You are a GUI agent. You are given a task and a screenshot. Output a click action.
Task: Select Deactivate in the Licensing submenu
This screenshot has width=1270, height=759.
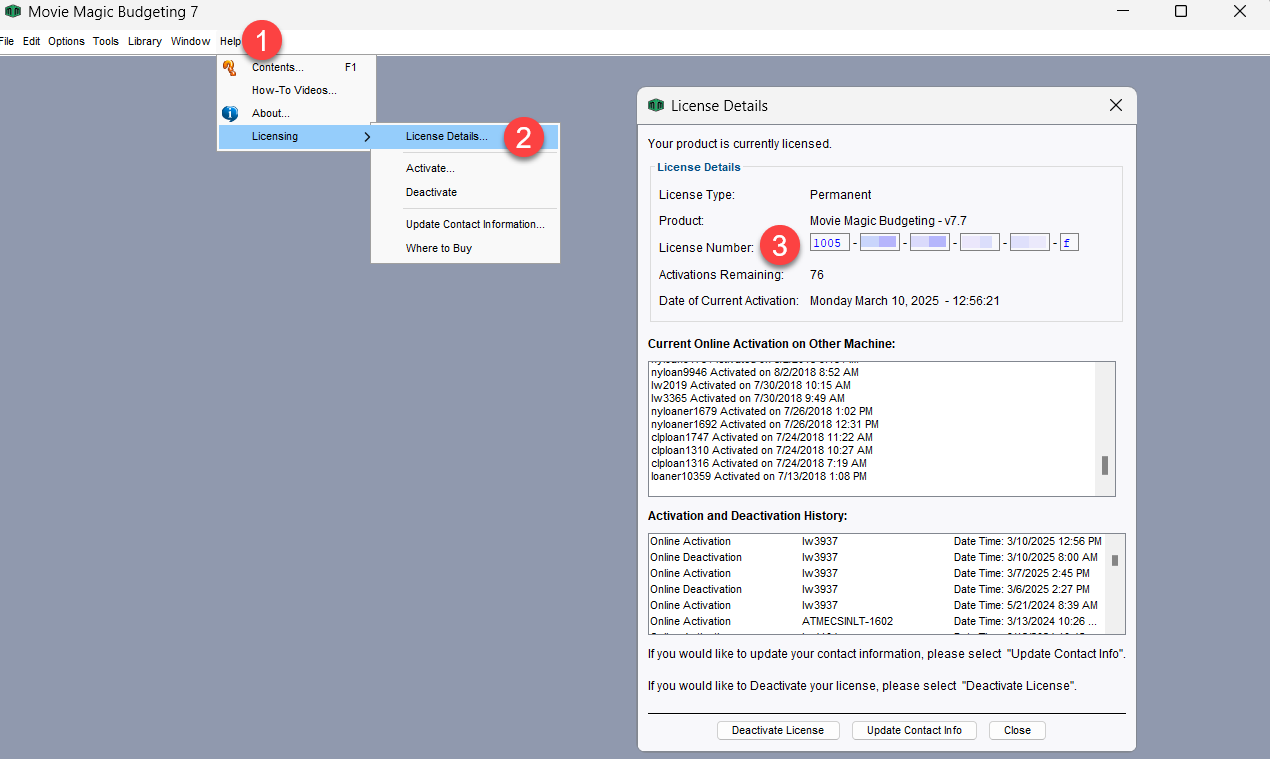click(x=465, y=192)
